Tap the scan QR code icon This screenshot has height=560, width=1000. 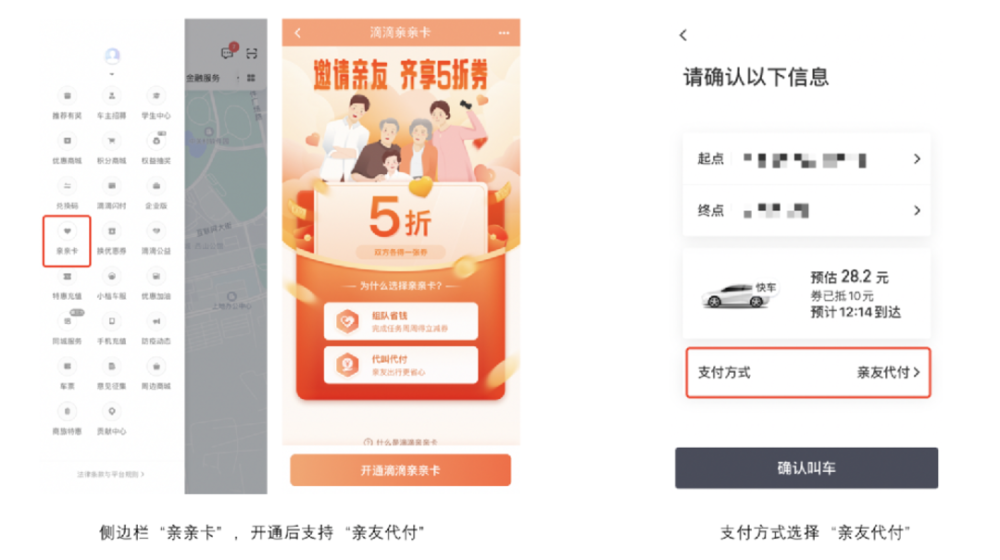252,54
